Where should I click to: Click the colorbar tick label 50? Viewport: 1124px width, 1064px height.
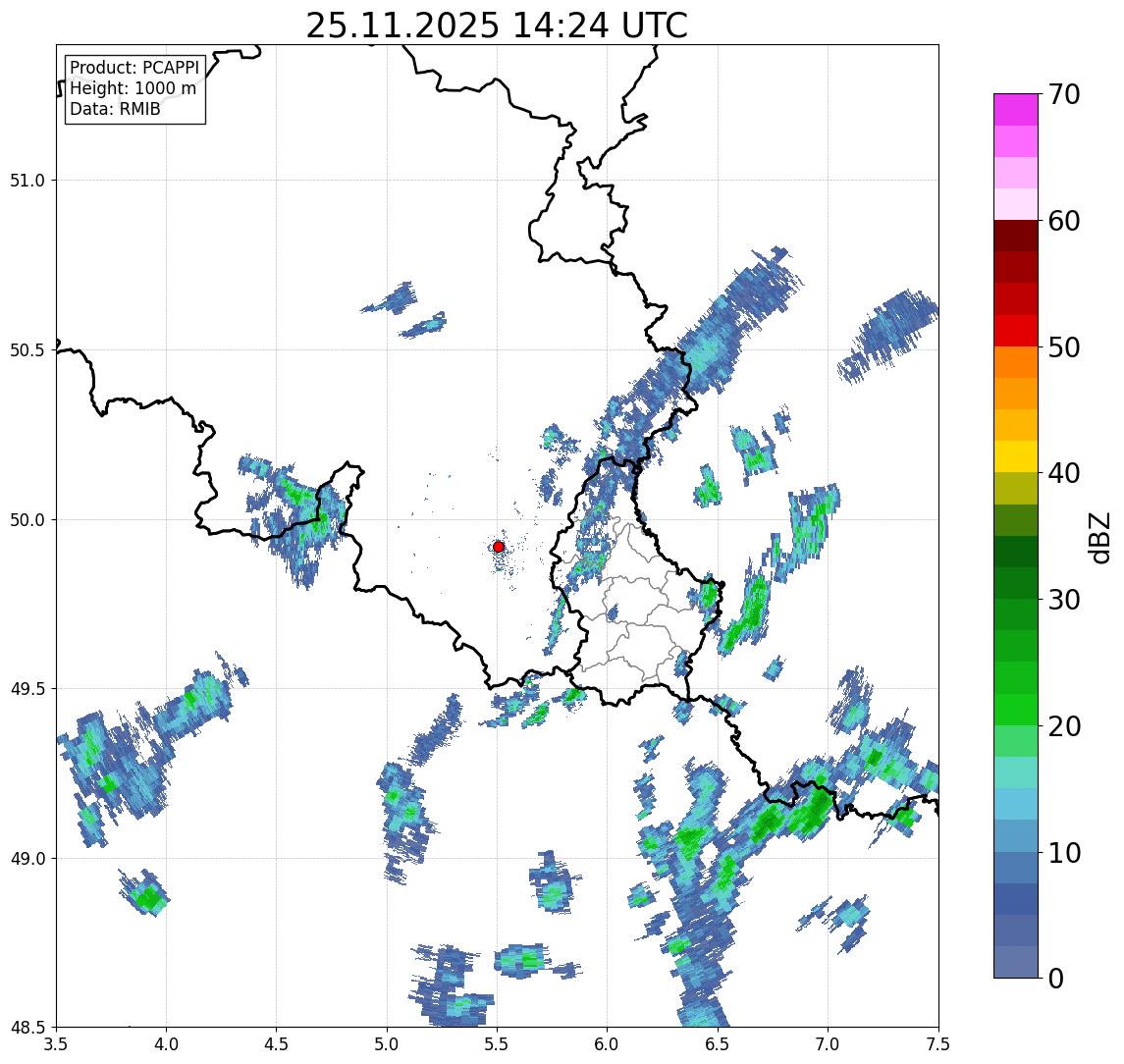1064,347
